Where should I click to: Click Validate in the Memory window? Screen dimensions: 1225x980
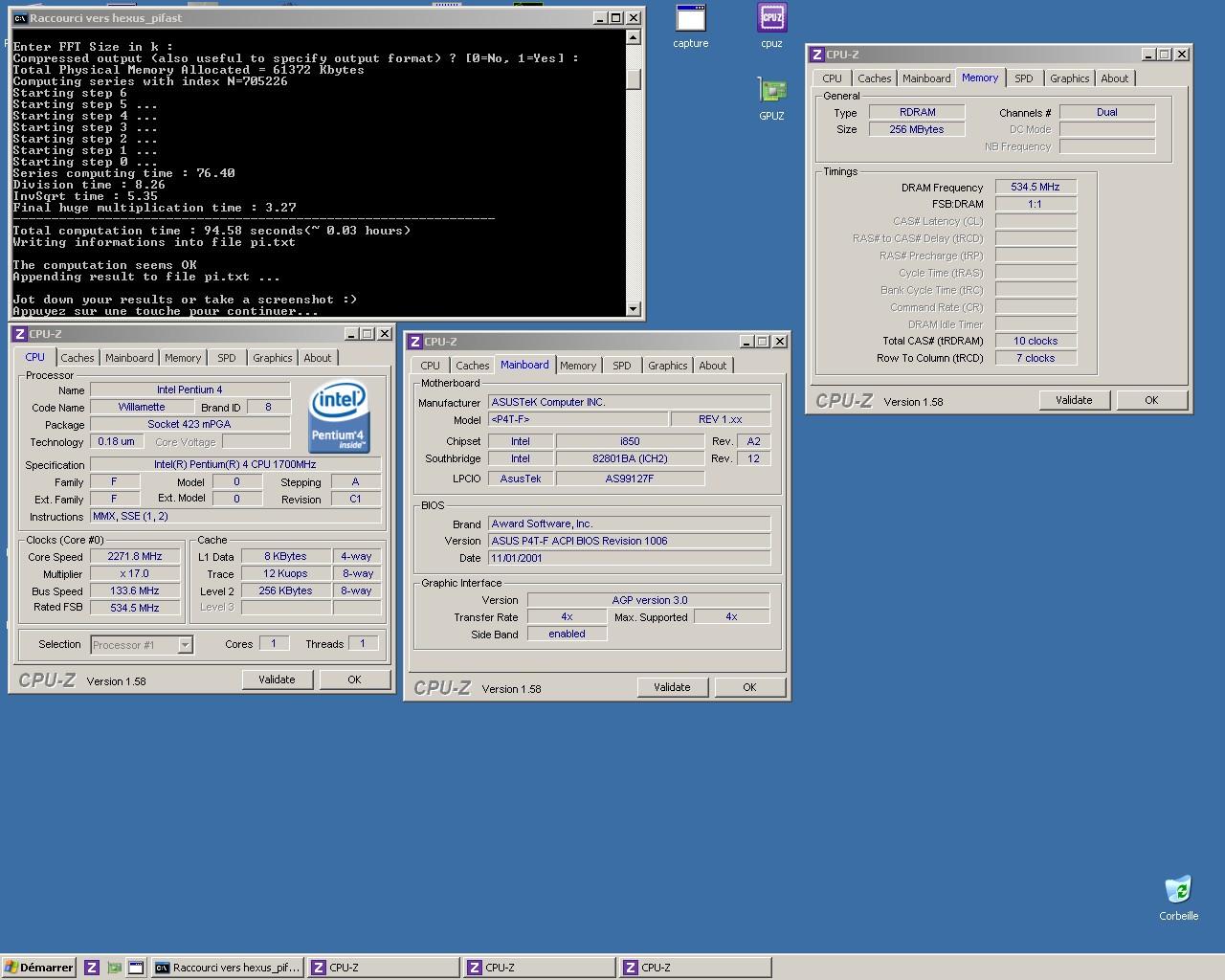(1074, 400)
